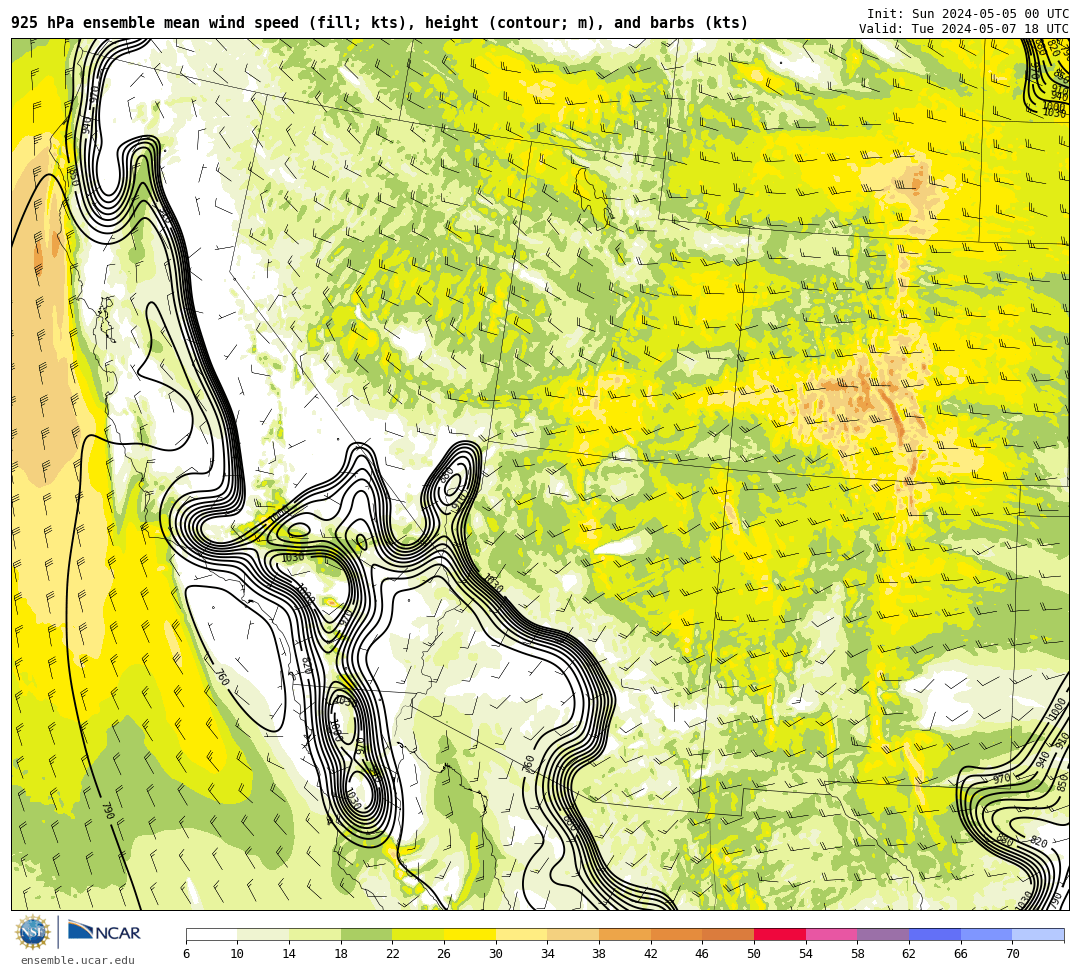1080x973 pixels.
Task: Pick the tan 34–38 kts colorbar segment
Action: (573, 934)
